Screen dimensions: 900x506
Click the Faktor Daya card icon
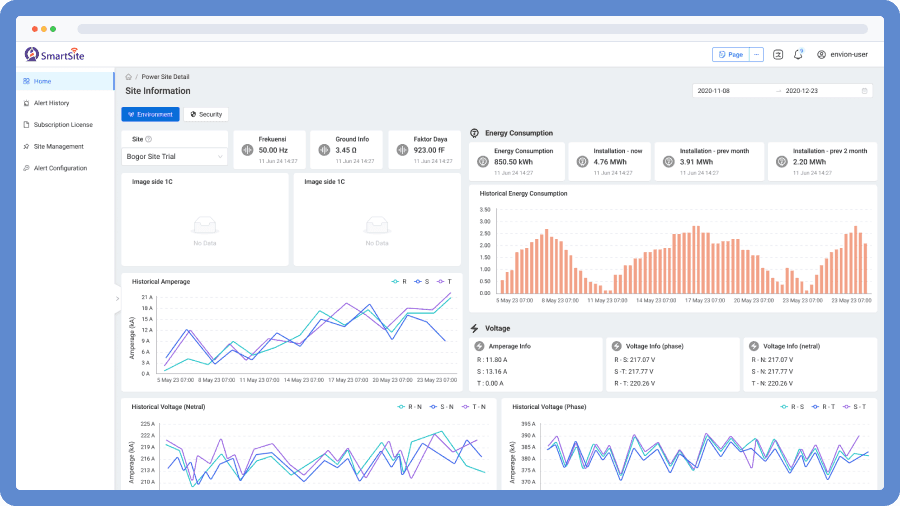402,150
